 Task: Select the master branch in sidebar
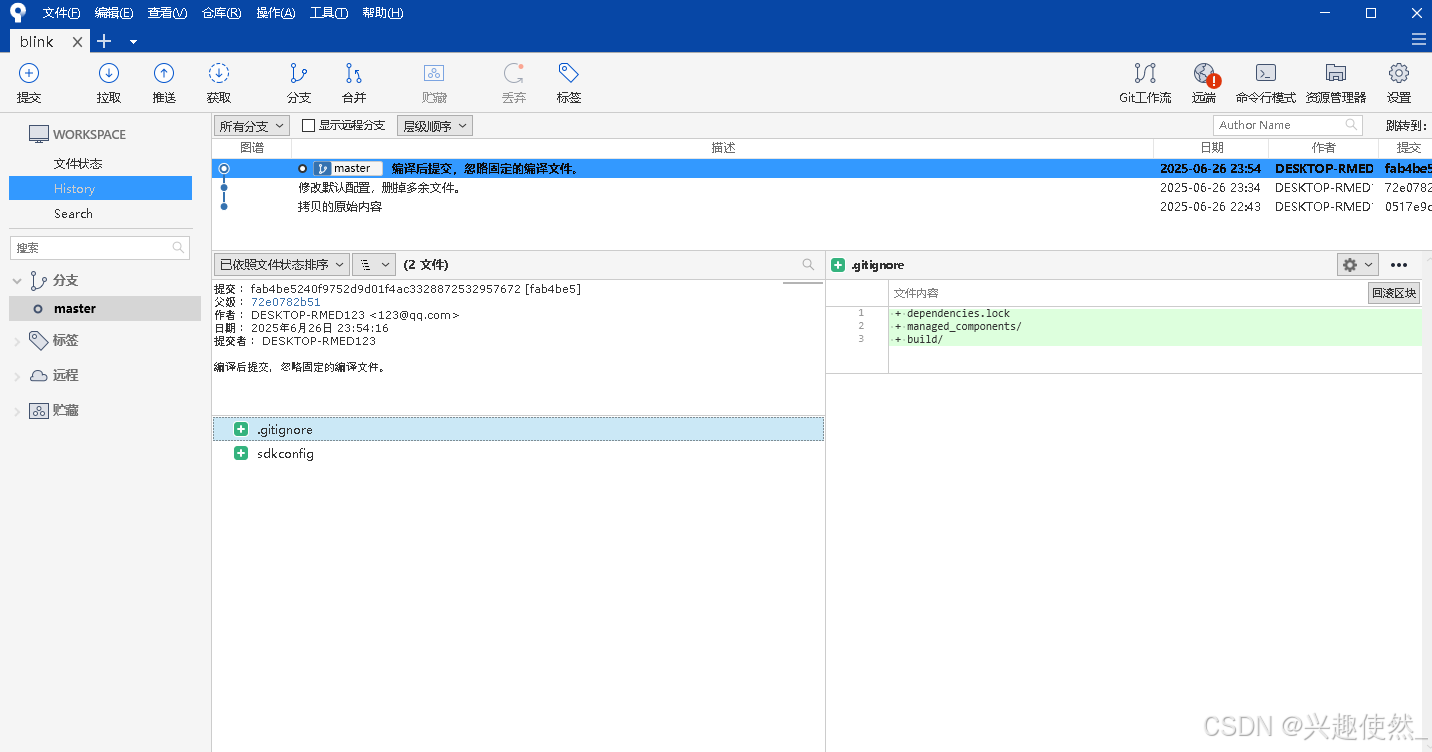click(105, 309)
